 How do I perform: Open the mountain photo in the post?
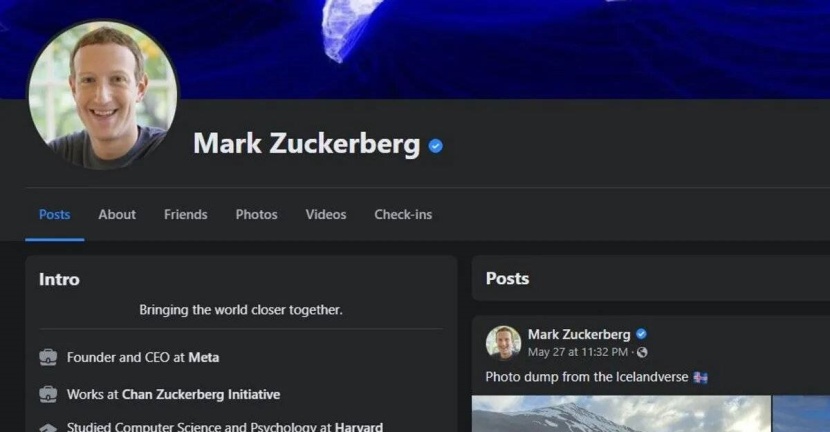[x=621, y=413]
